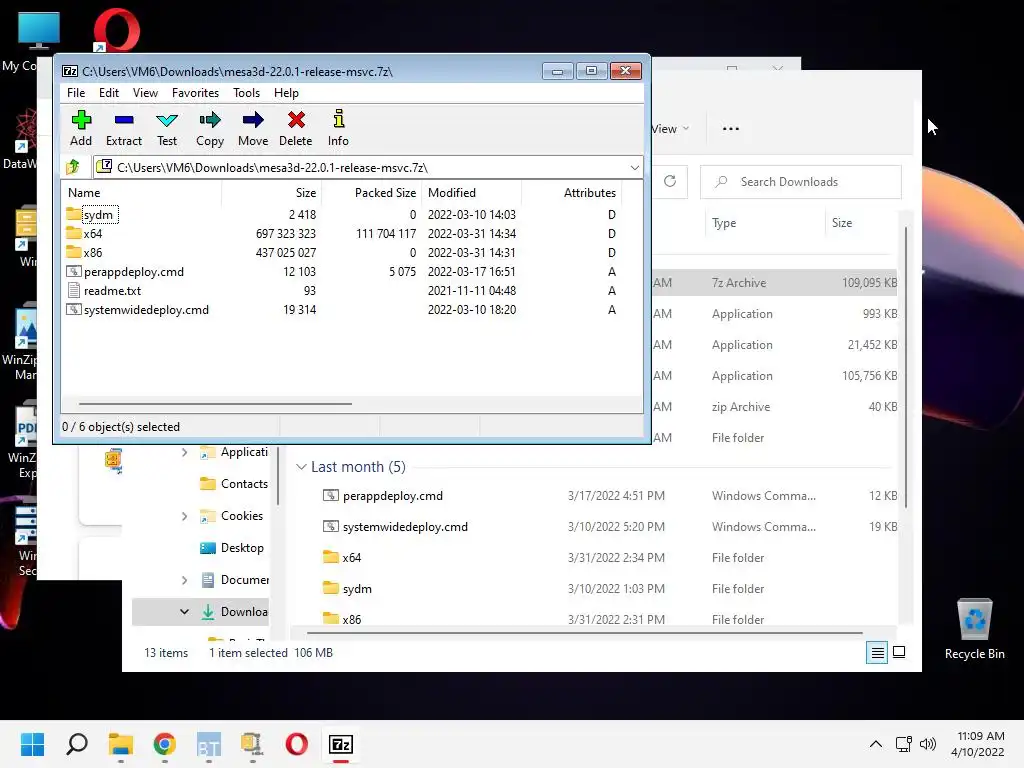Open File Explorer from the taskbar
The height and width of the screenshot is (768, 1024).
point(121,744)
